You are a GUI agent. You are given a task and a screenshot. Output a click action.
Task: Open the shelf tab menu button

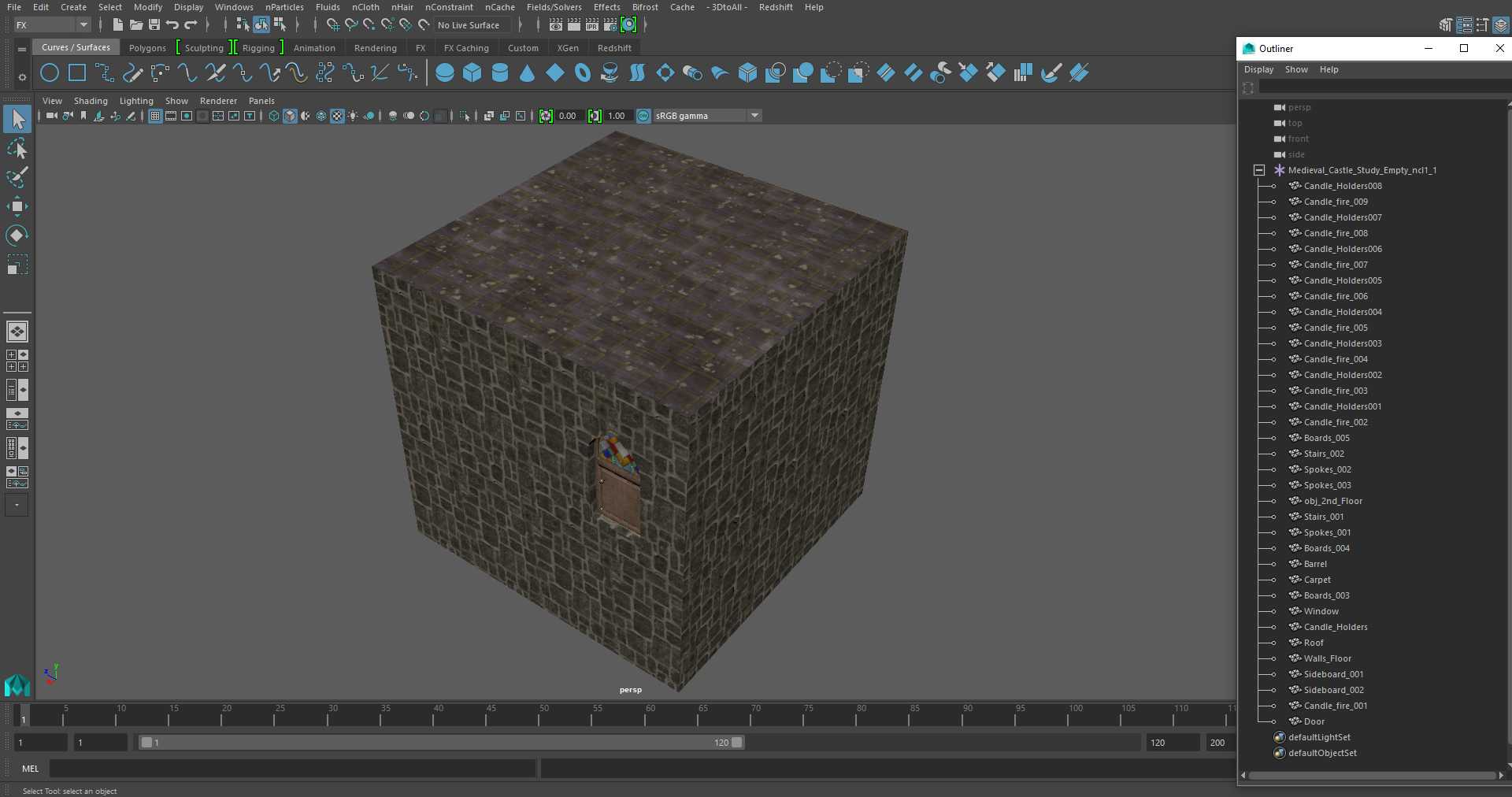[22, 49]
